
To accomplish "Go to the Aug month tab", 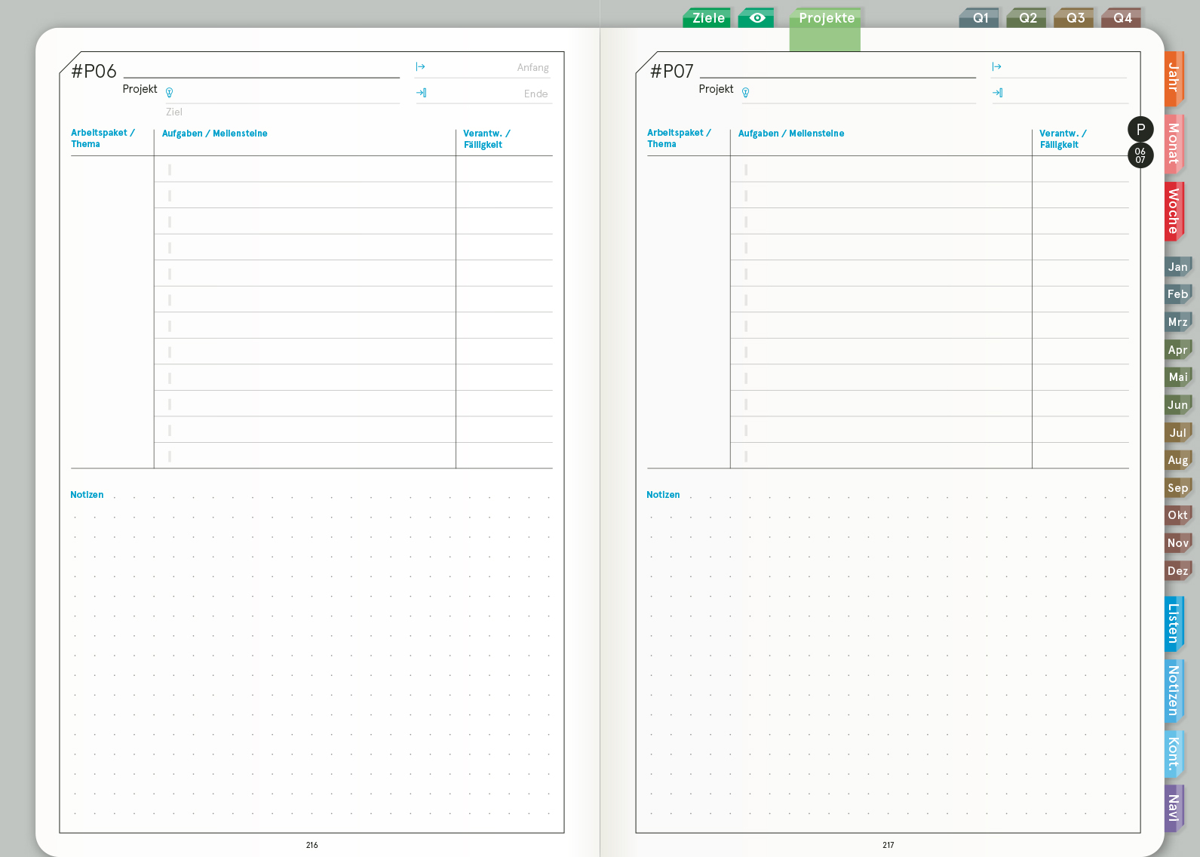I will [x=1178, y=460].
